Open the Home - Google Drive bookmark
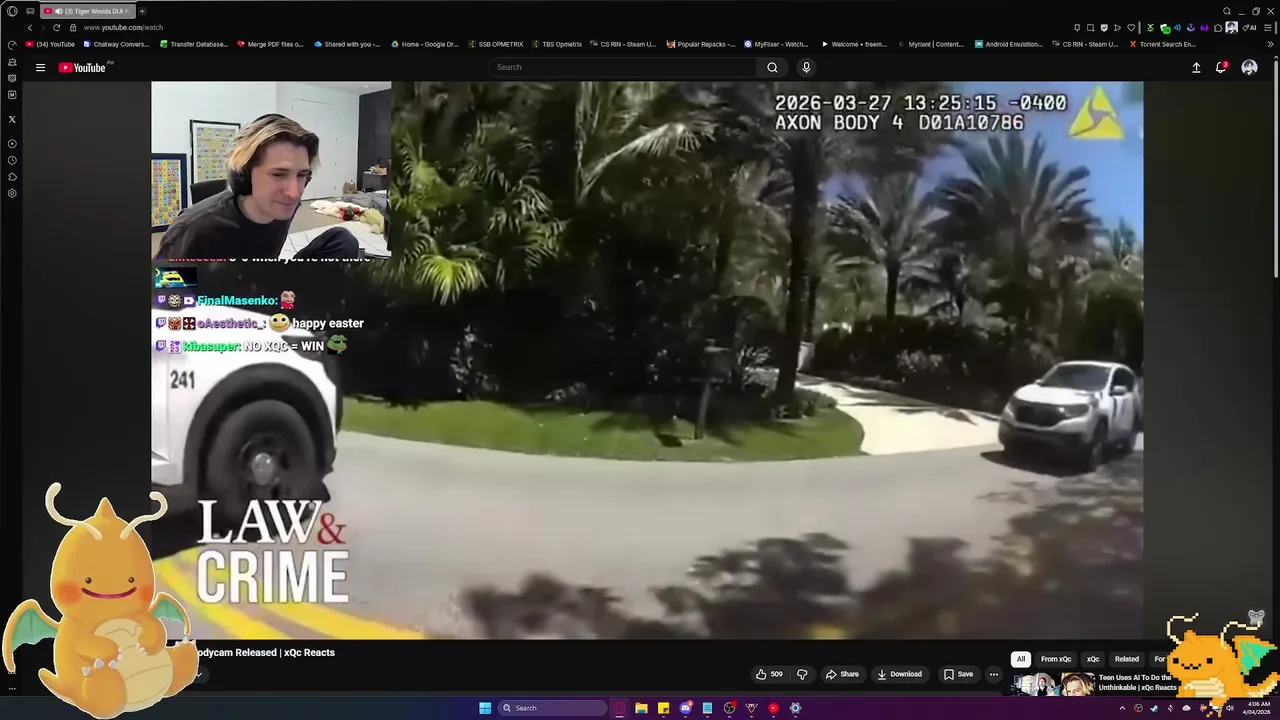Image resolution: width=1280 pixels, height=720 pixels. (425, 44)
